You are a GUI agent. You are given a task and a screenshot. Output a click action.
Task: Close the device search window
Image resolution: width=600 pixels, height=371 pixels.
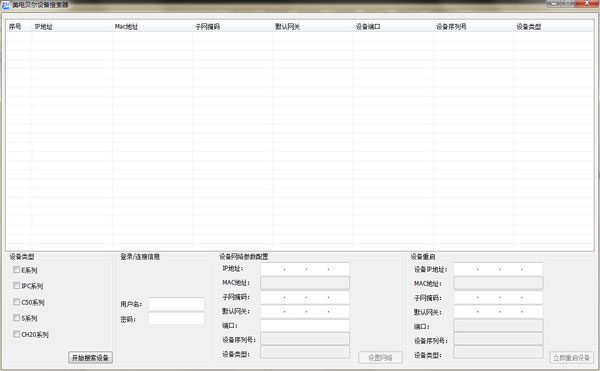click(x=587, y=3)
